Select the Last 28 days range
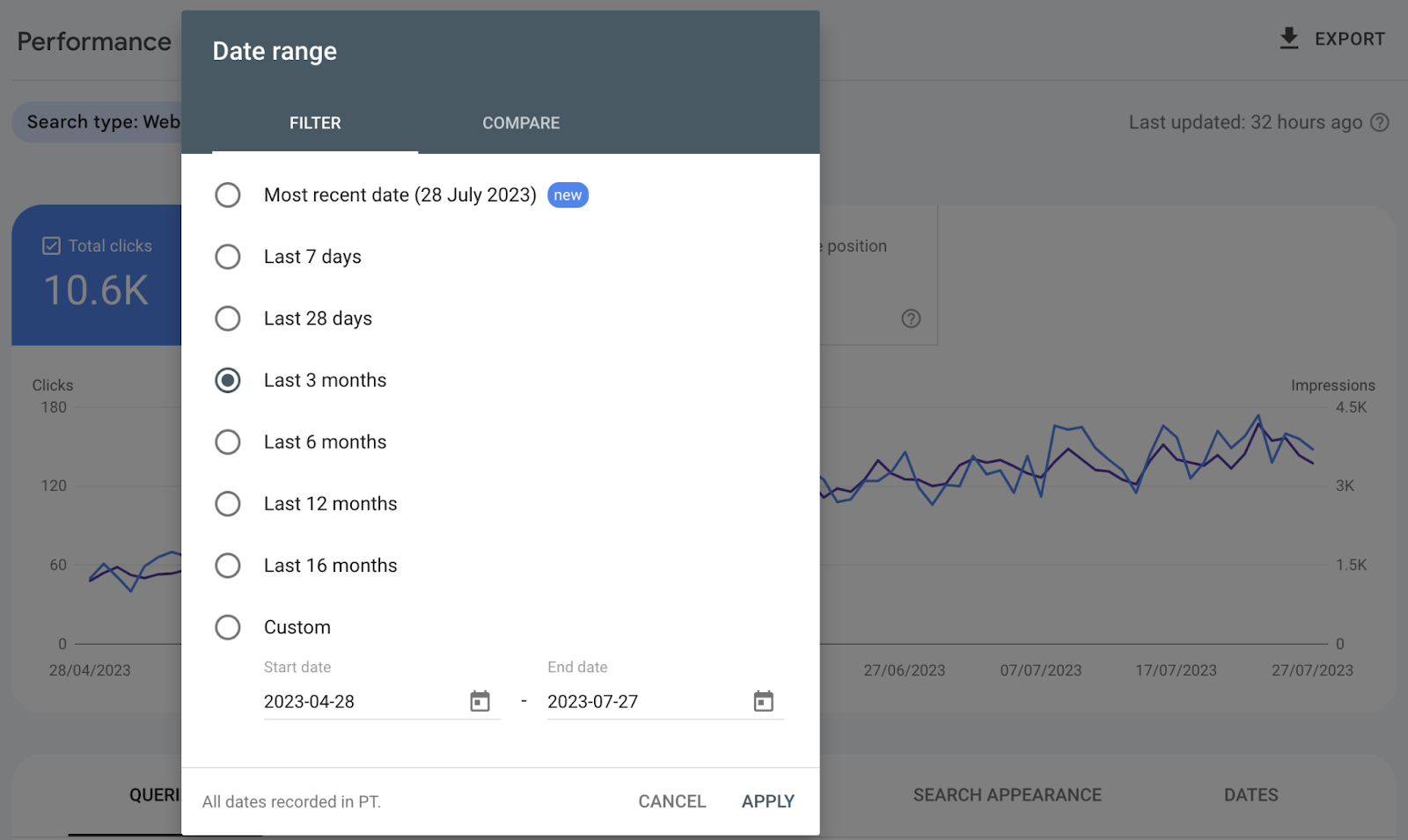The width and height of the screenshot is (1408, 840). (x=228, y=318)
